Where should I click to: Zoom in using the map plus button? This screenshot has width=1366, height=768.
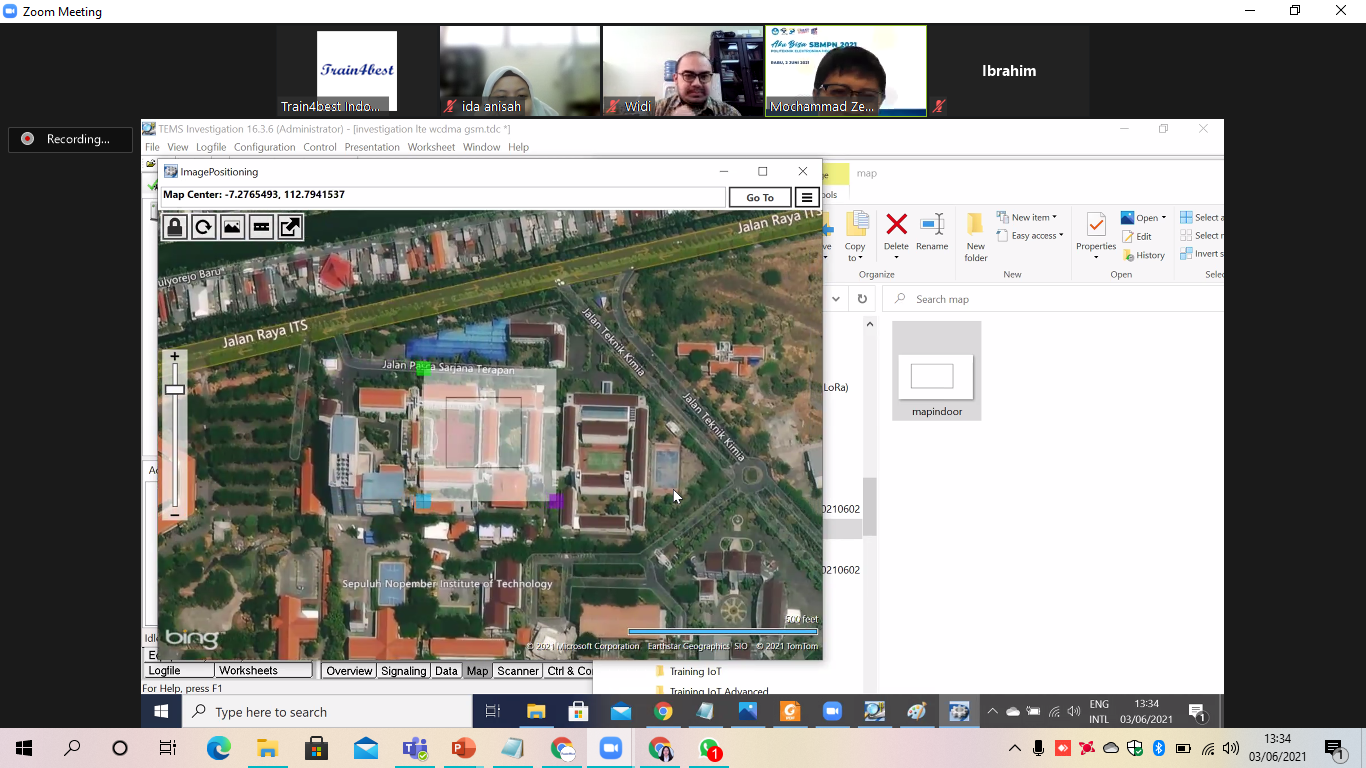175,357
